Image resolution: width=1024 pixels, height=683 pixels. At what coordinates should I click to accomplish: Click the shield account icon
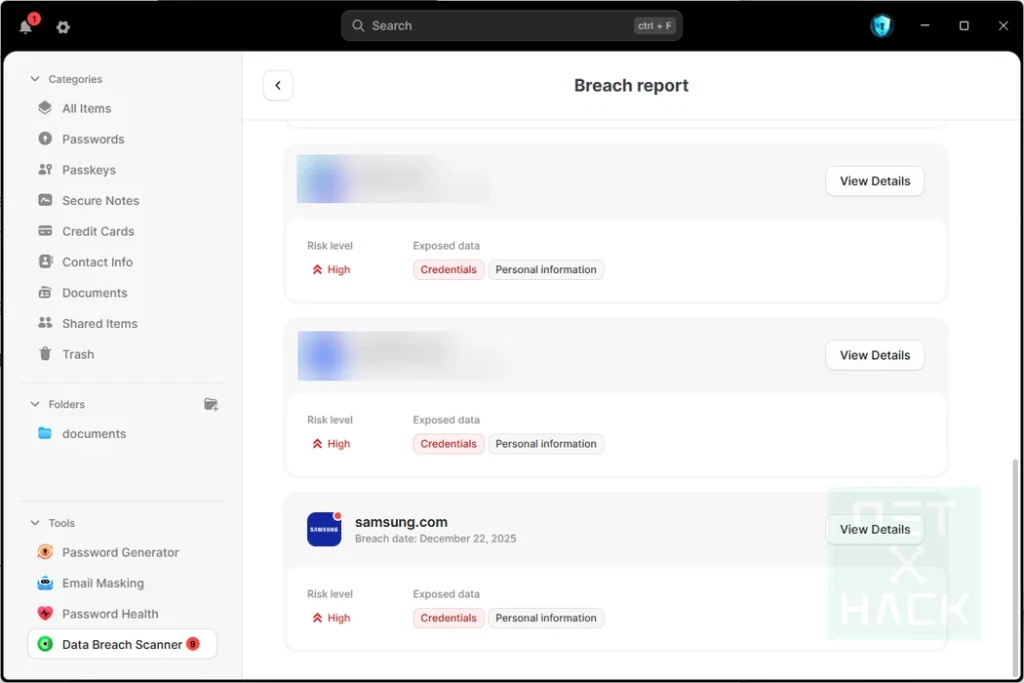point(881,26)
